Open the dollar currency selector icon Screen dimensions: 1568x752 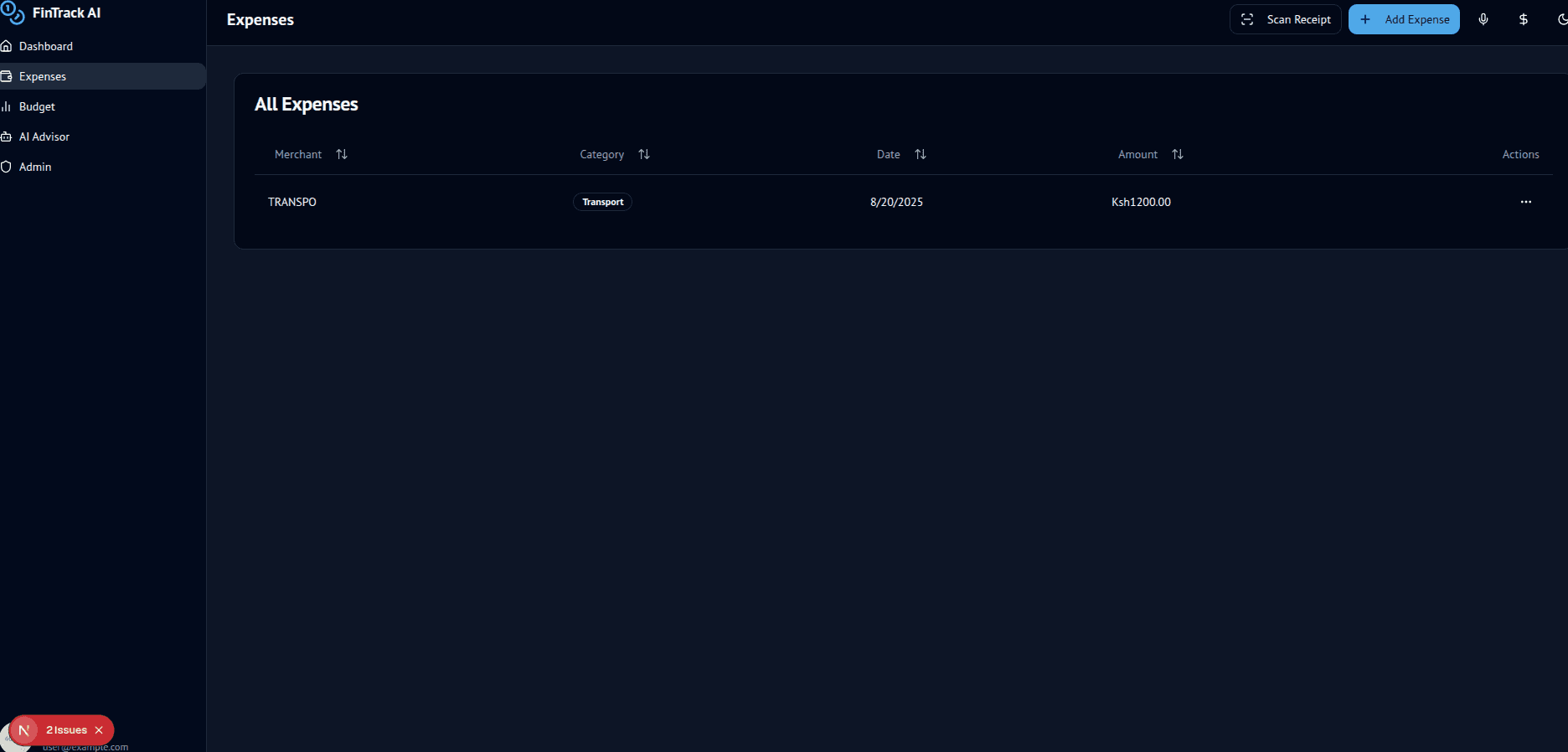pos(1524,19)
